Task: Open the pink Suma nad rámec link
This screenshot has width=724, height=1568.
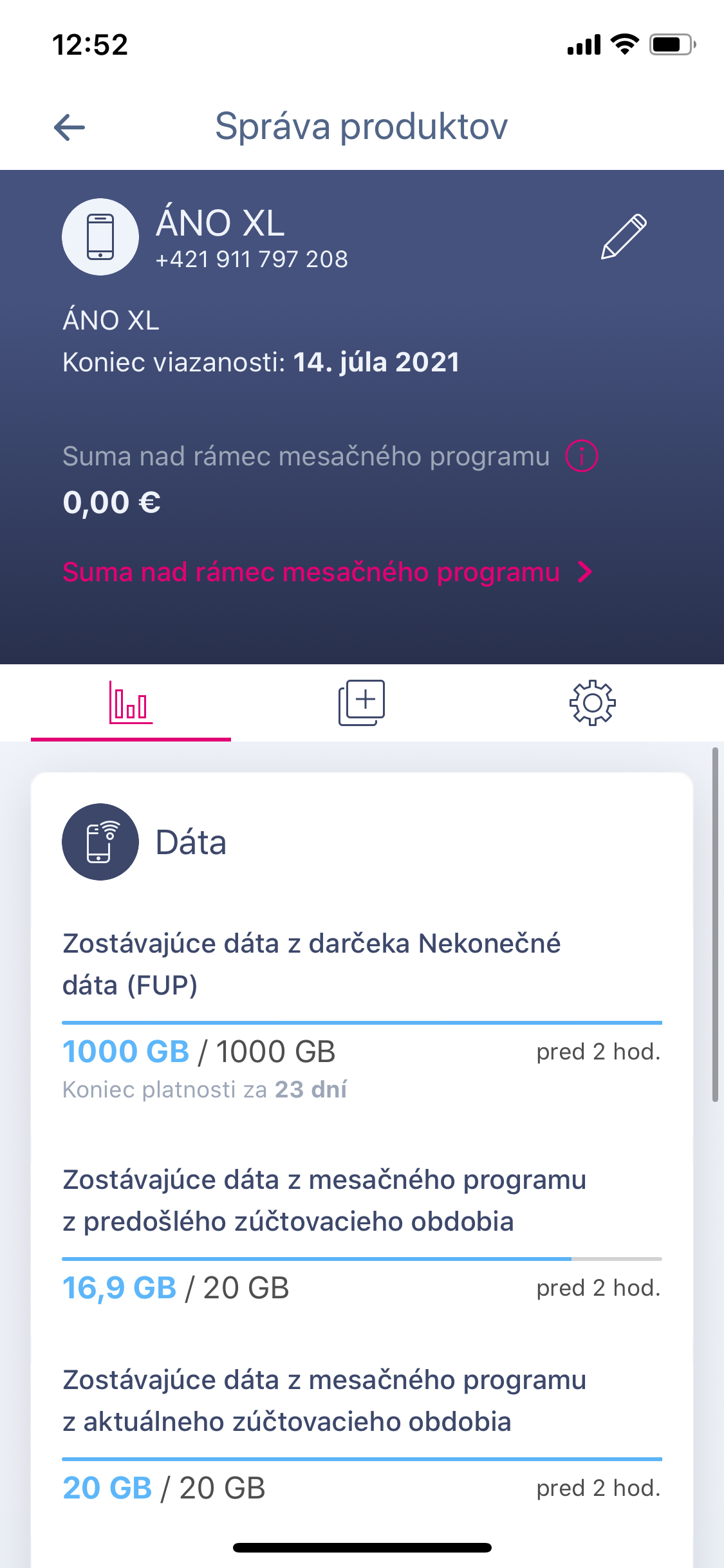Action: [x=311, y=572]
